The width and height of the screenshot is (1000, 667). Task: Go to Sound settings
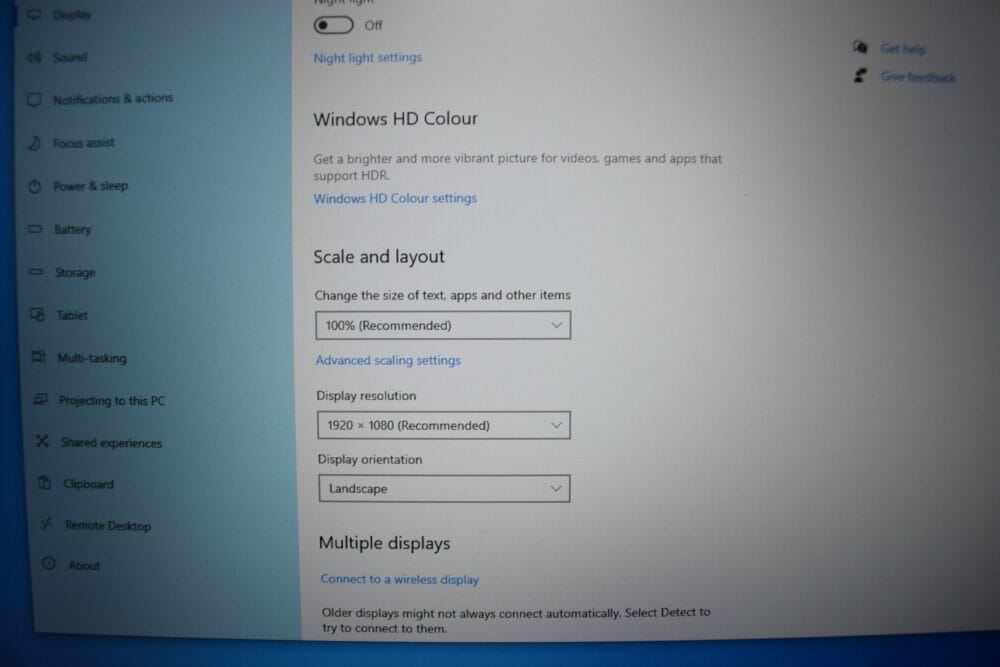[x=70, y=57]
